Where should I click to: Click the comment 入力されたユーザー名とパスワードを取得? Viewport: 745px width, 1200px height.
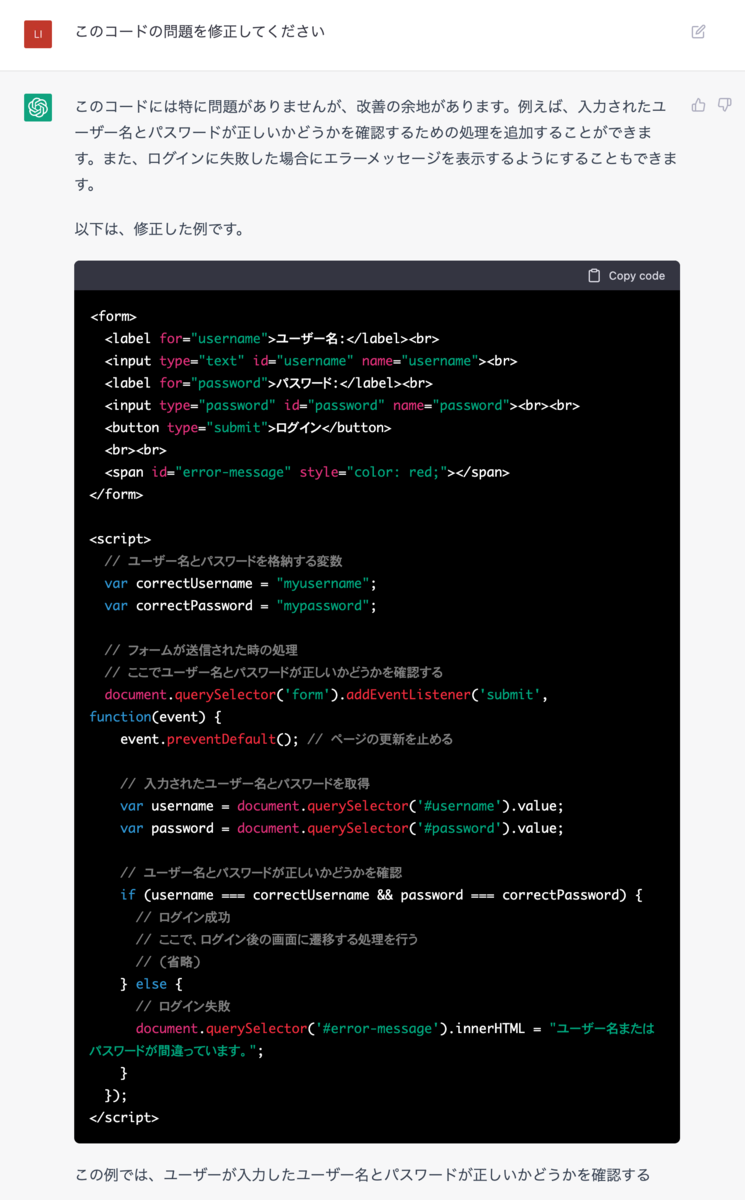tap(245, 783)
